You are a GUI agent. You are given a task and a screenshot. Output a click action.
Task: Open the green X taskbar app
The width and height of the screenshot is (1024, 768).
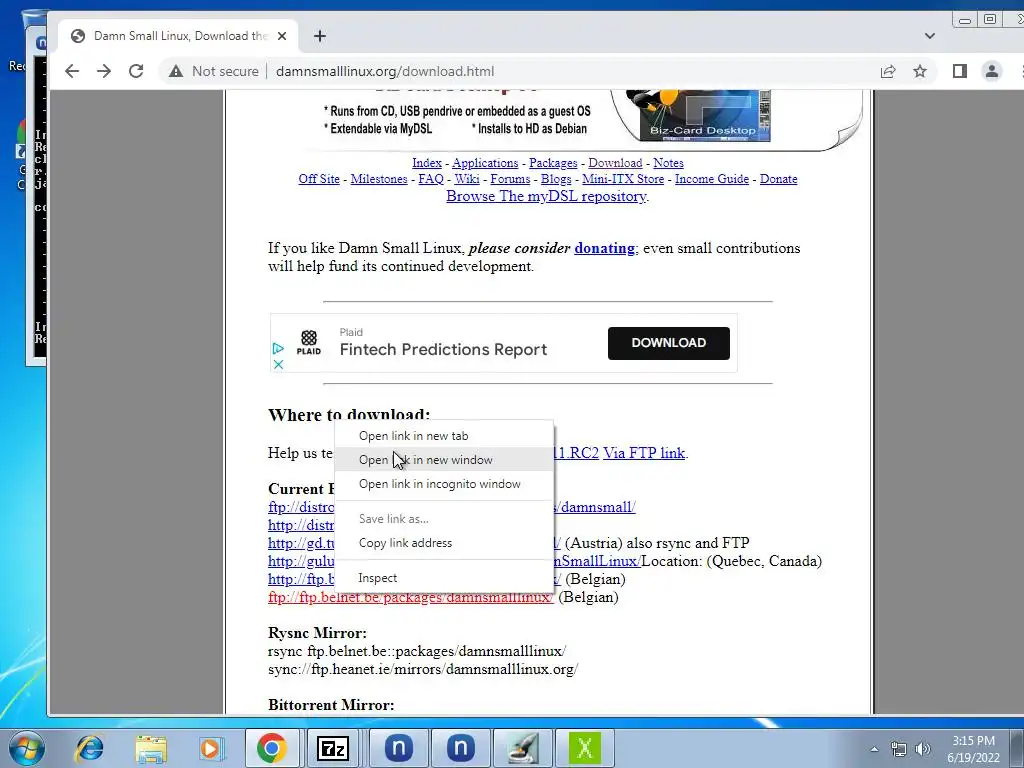coord(584,748)
